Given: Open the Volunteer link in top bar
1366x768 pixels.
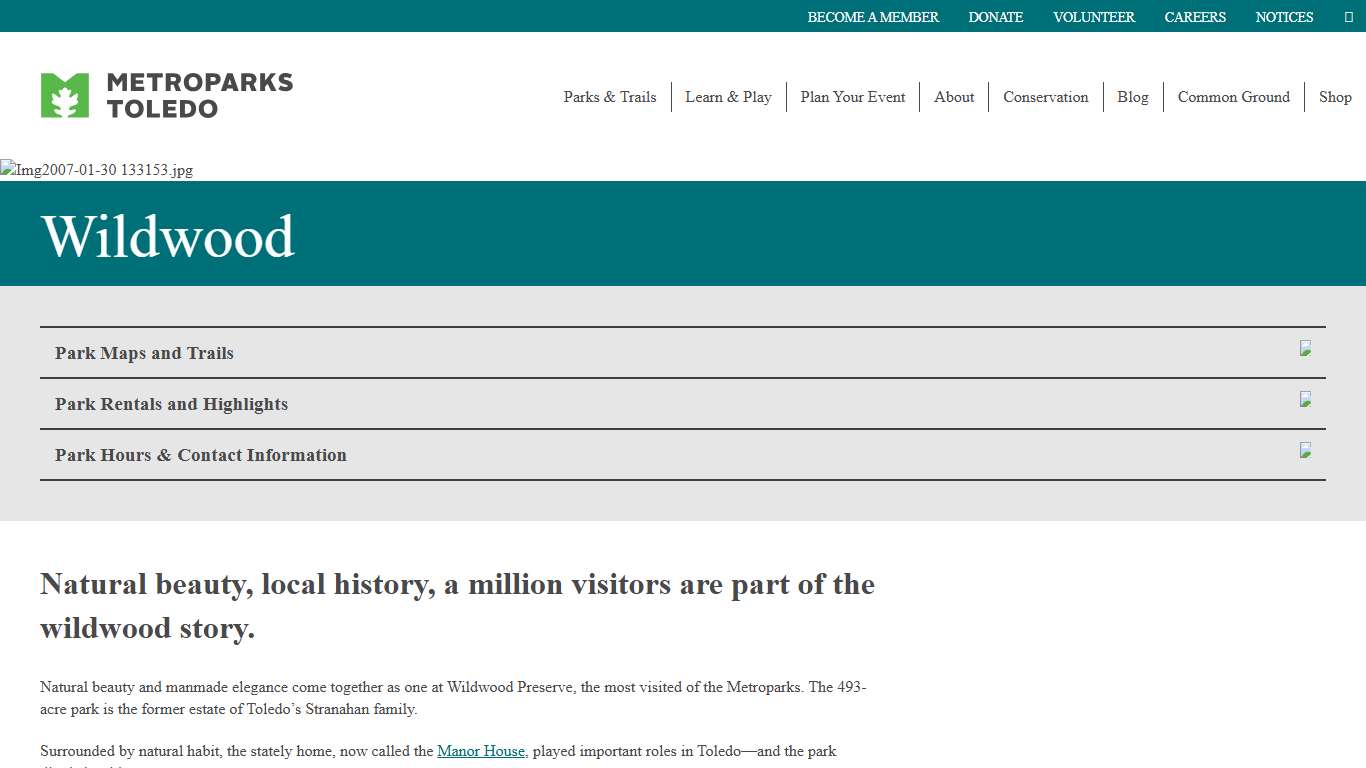Looking at the screenshot, I should [x=1093, y=17].
